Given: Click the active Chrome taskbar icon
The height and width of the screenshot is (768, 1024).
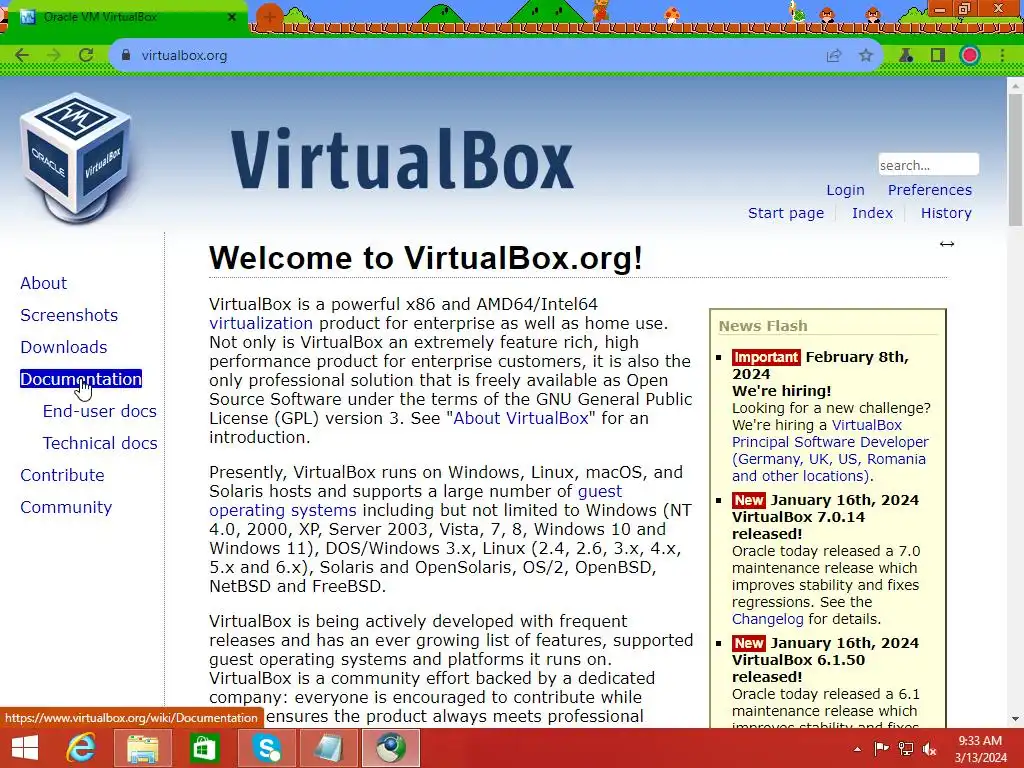Looking at the screenshot, I should (391, 748).
